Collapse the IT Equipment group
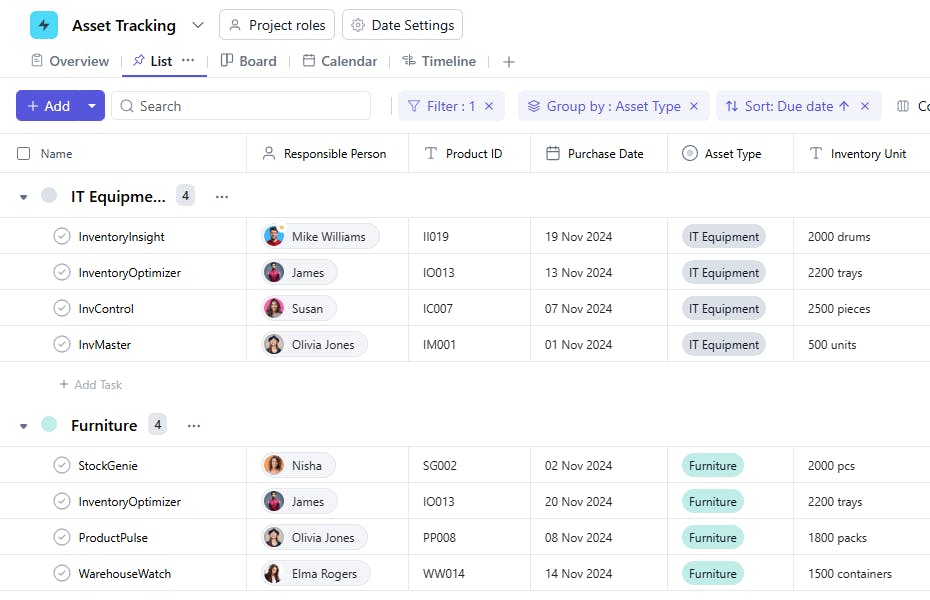The image size is (930, 600). click(x=23, y=197)
